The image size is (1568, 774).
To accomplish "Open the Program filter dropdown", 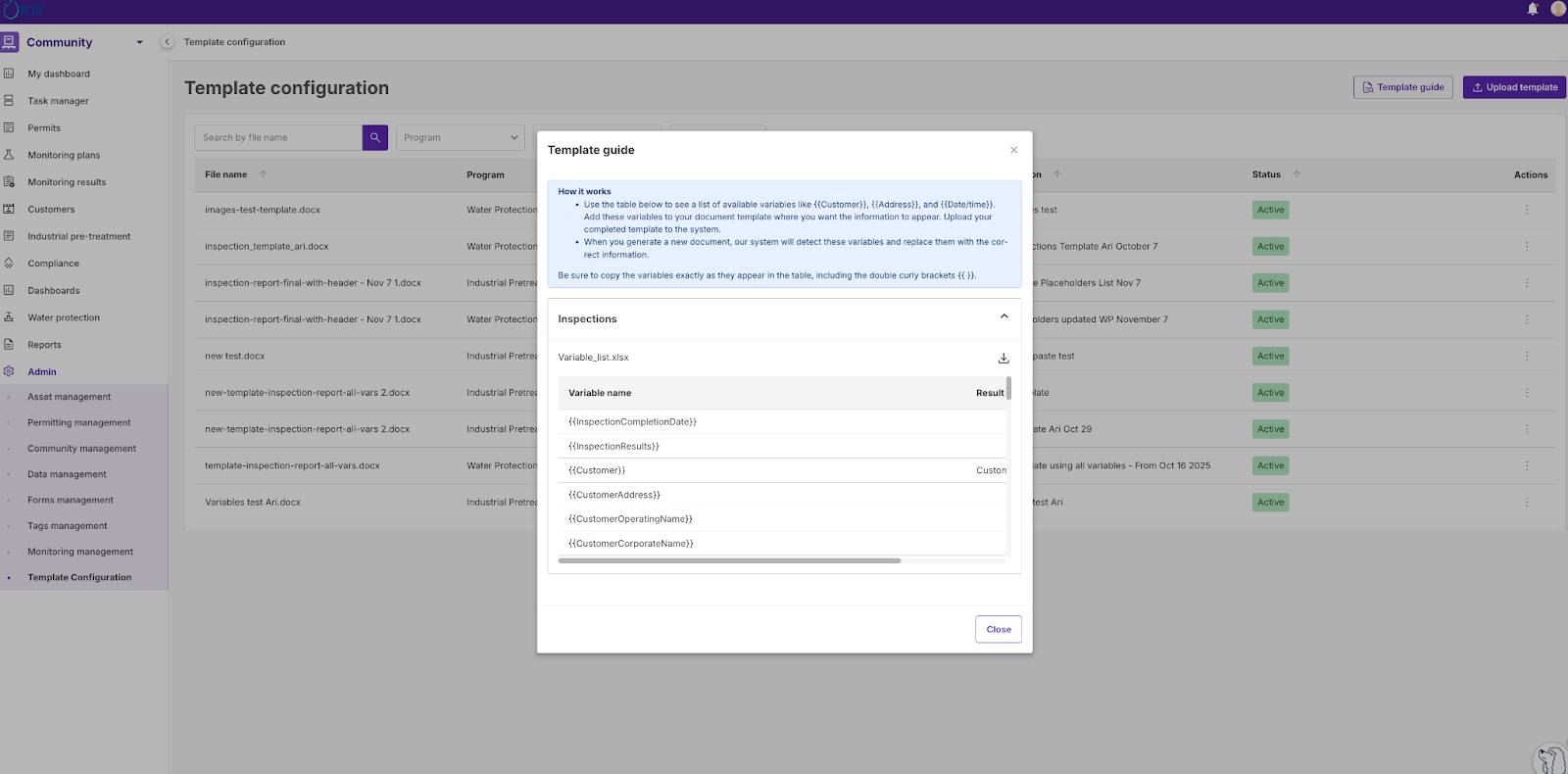I will [460, 137].
